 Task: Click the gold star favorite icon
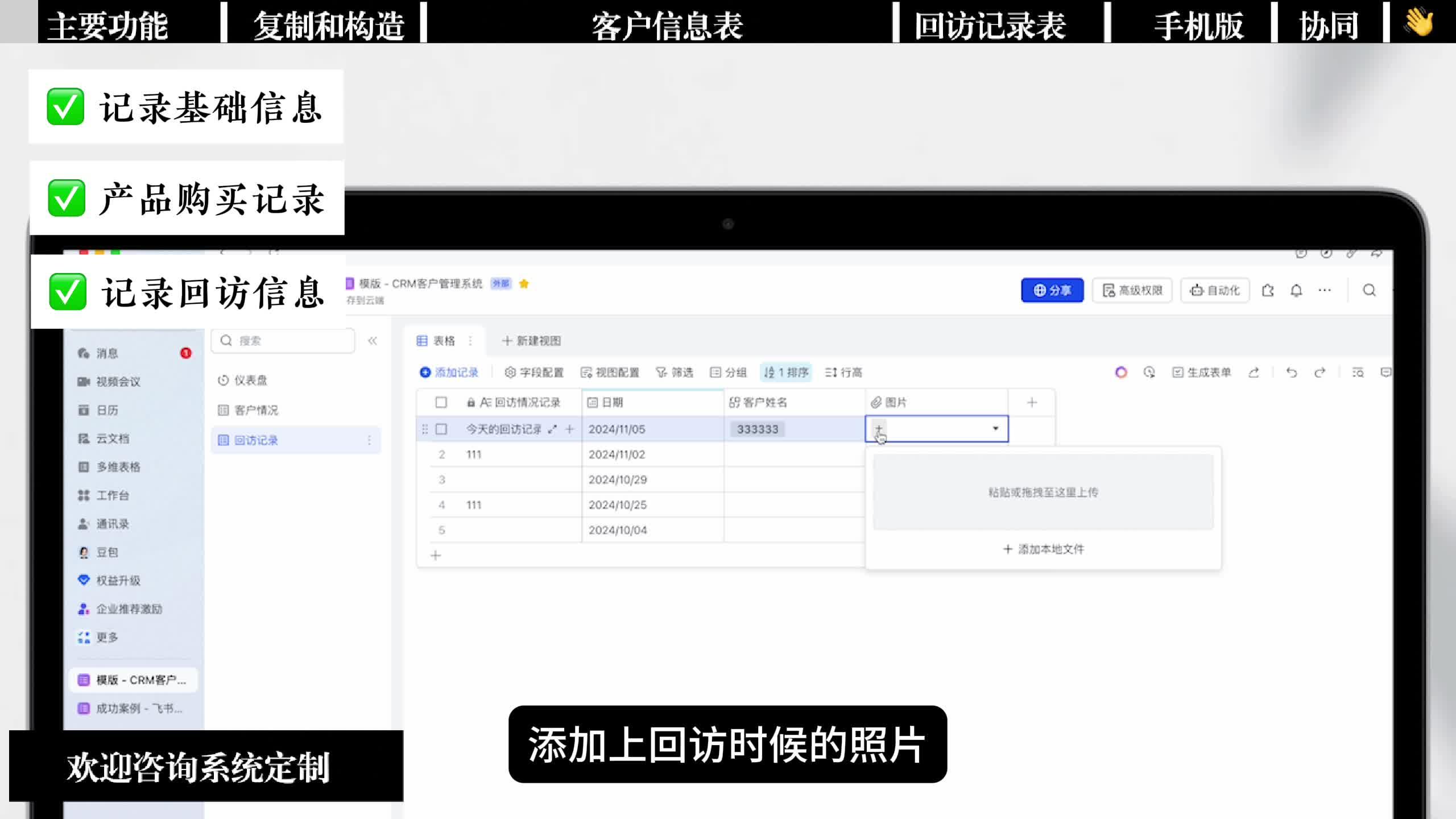tap(524, 284)
